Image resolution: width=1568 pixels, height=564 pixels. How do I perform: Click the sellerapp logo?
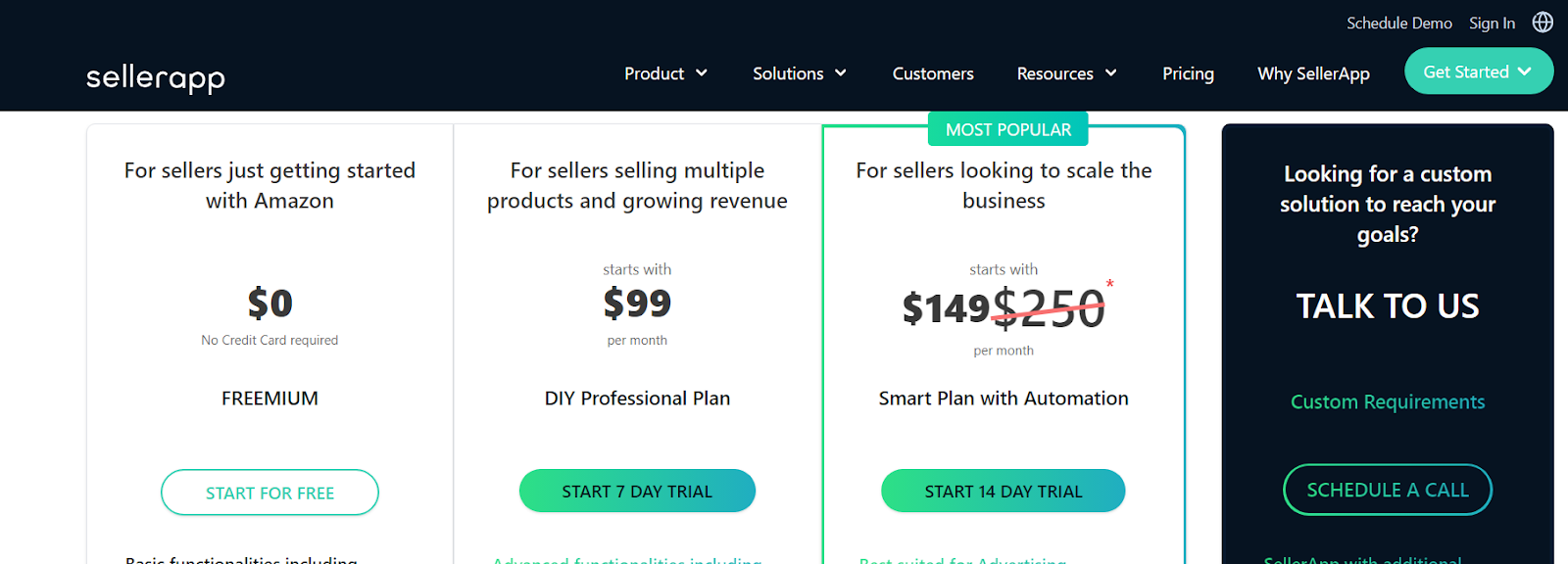(x=156, y=77)
